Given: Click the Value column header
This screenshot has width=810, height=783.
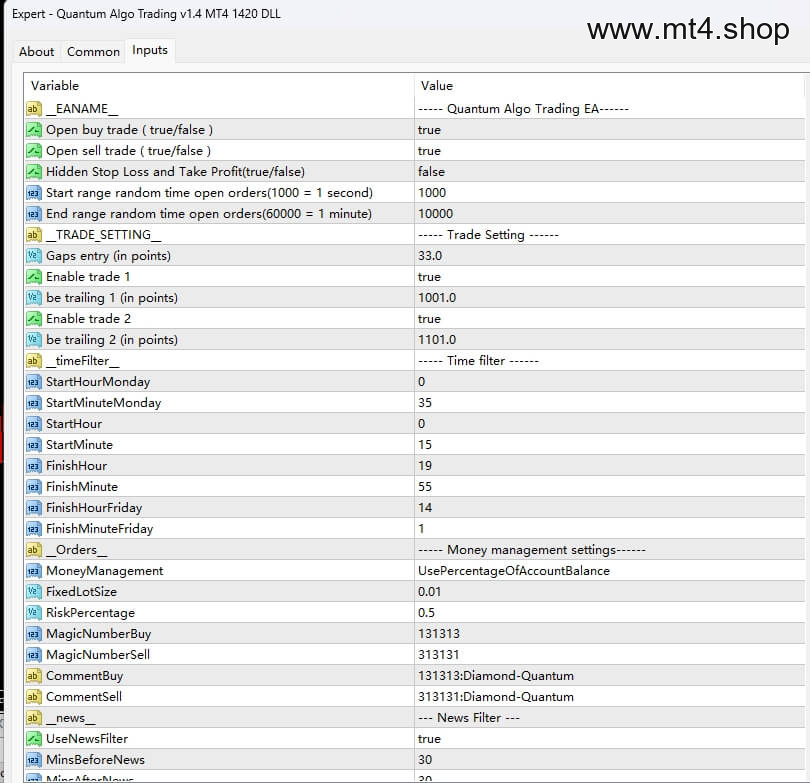Looking at the screenshot, I should pos(437,86).
